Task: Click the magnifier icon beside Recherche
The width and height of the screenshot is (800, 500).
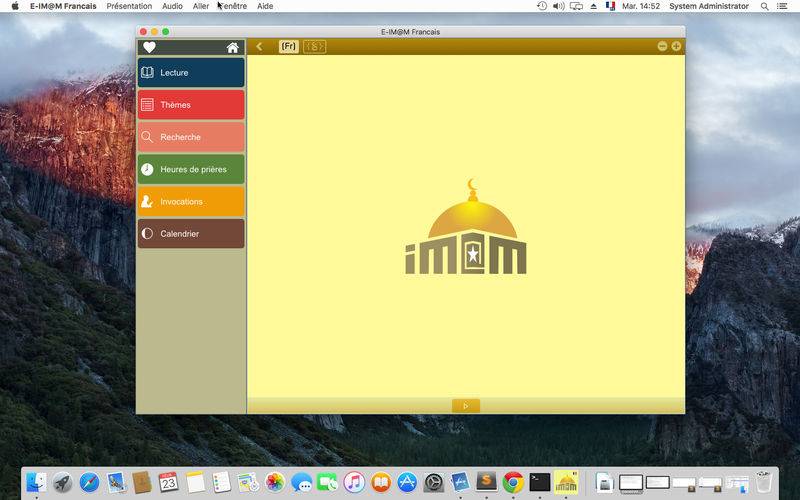Action: (147, 137)
